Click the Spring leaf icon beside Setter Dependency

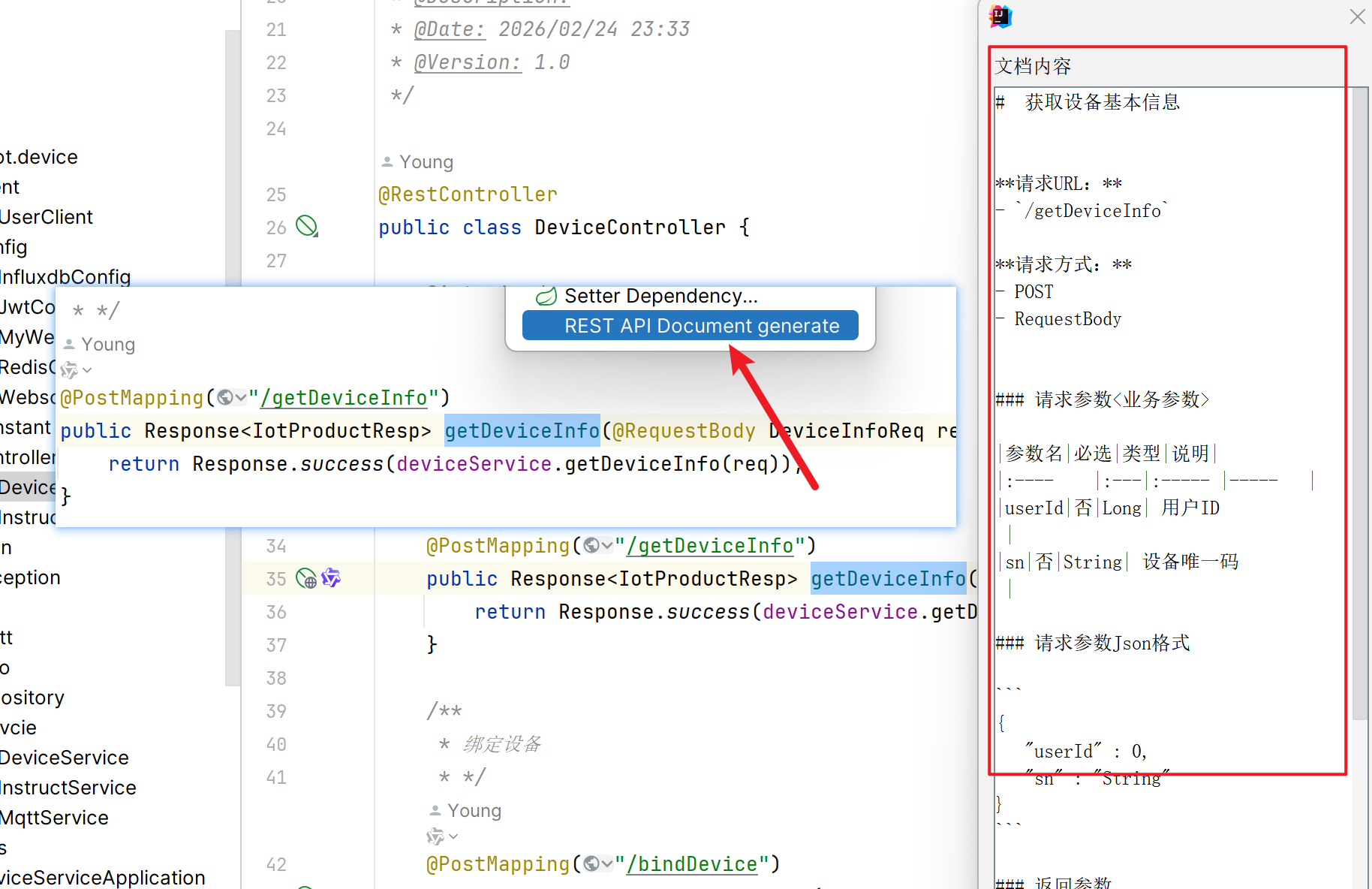pyautogui.click(x=546, y=296)
